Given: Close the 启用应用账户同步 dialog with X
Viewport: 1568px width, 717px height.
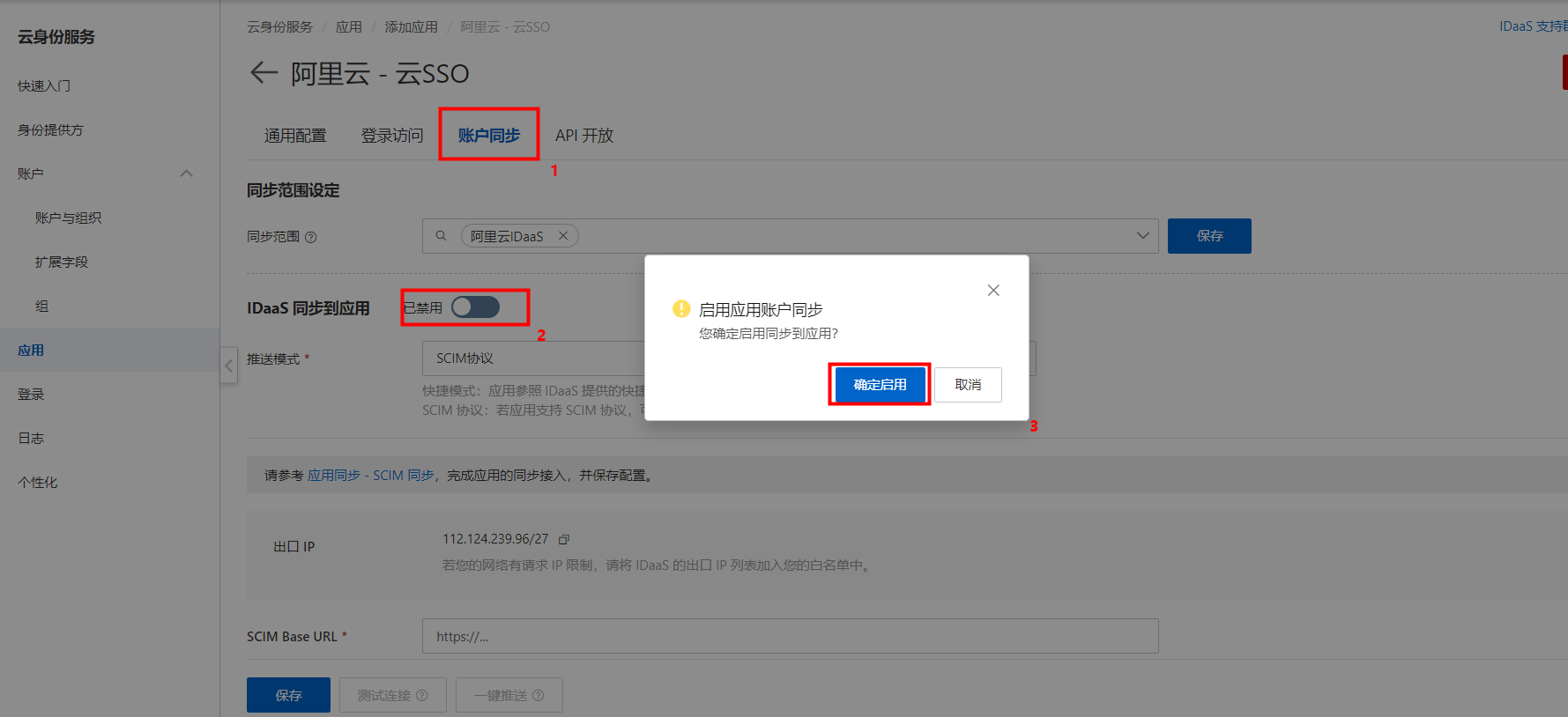Looking at the screenshot, I should pyautogui.click(x=993, y=290).
